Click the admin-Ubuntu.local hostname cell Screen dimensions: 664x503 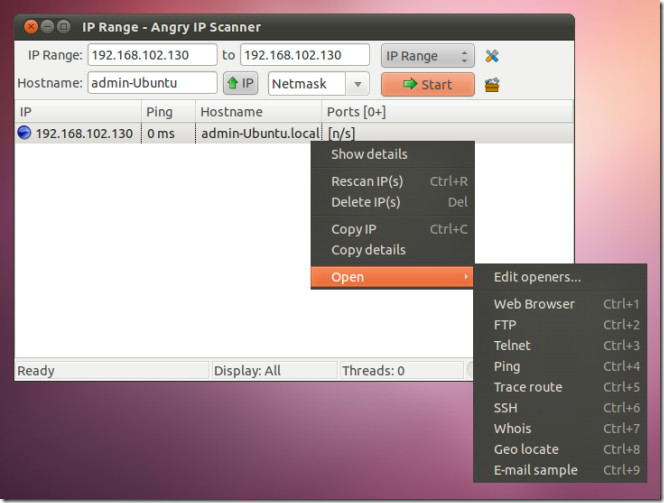(x=258, y=133)
